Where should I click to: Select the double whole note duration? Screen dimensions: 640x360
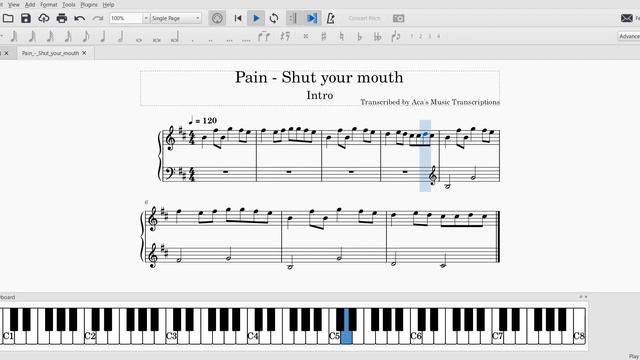click(157, 40)
